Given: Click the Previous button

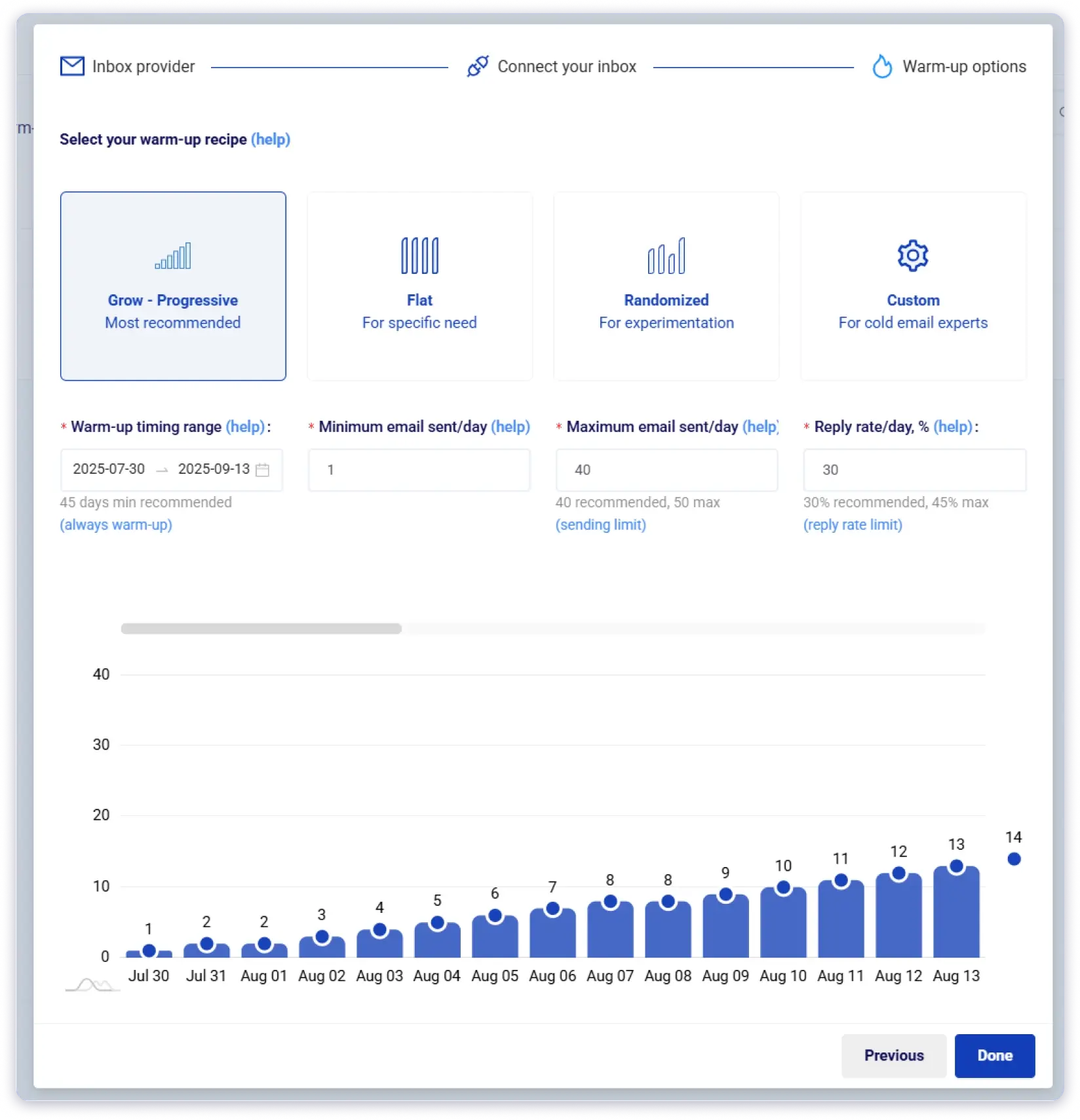Looking at the screenshot, I should coord(893,1055).
